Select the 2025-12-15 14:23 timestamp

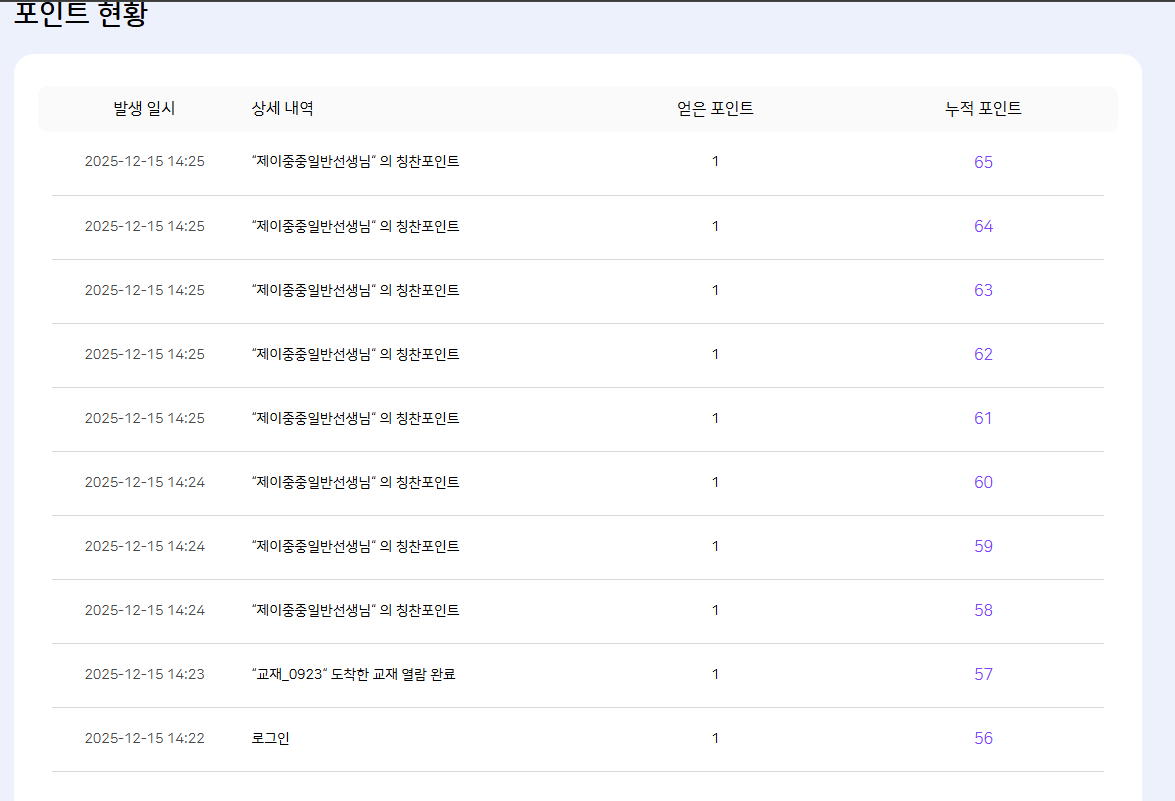[x=145, y=674]
